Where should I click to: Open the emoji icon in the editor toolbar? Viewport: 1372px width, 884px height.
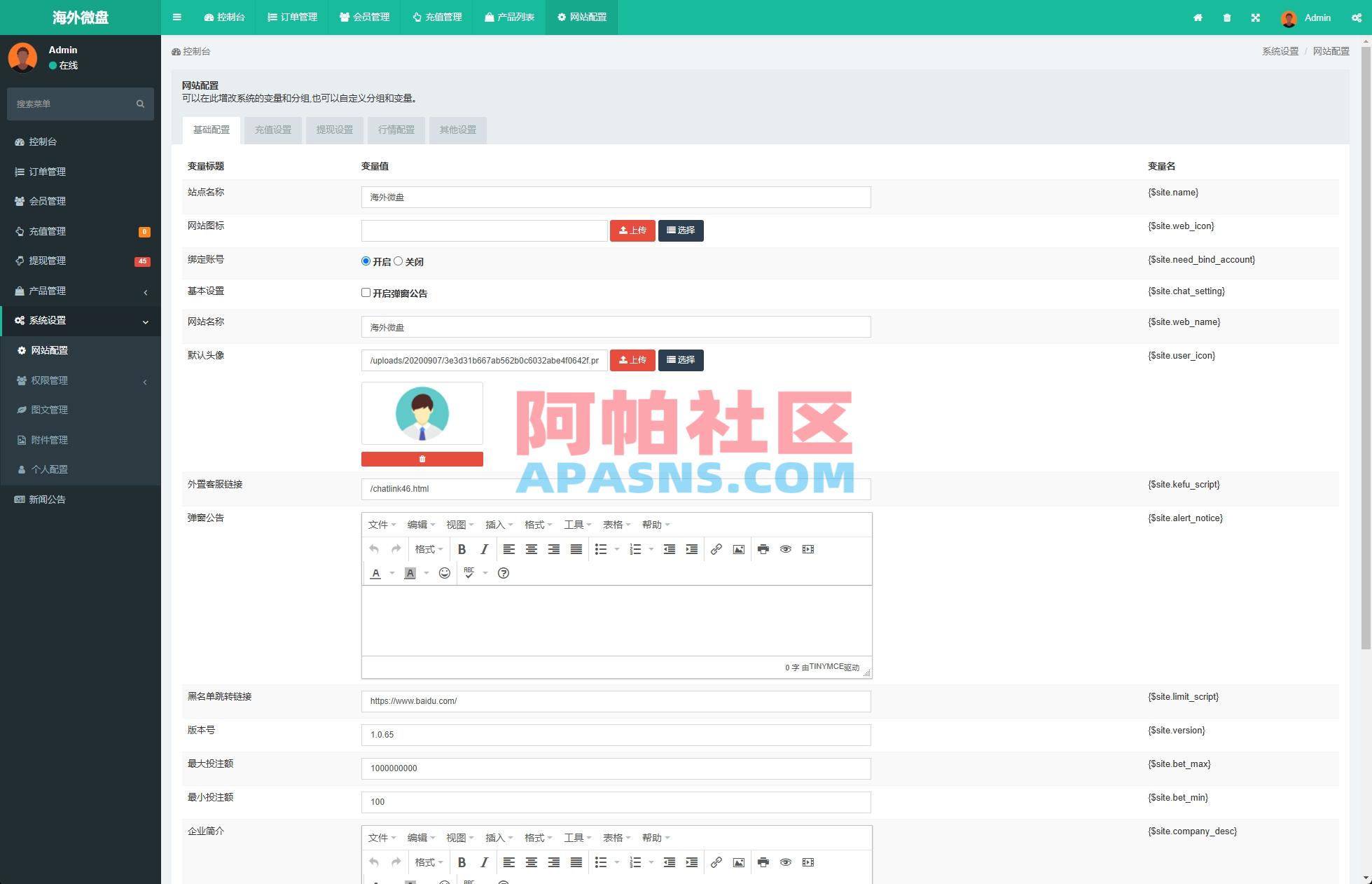[445, 573]
